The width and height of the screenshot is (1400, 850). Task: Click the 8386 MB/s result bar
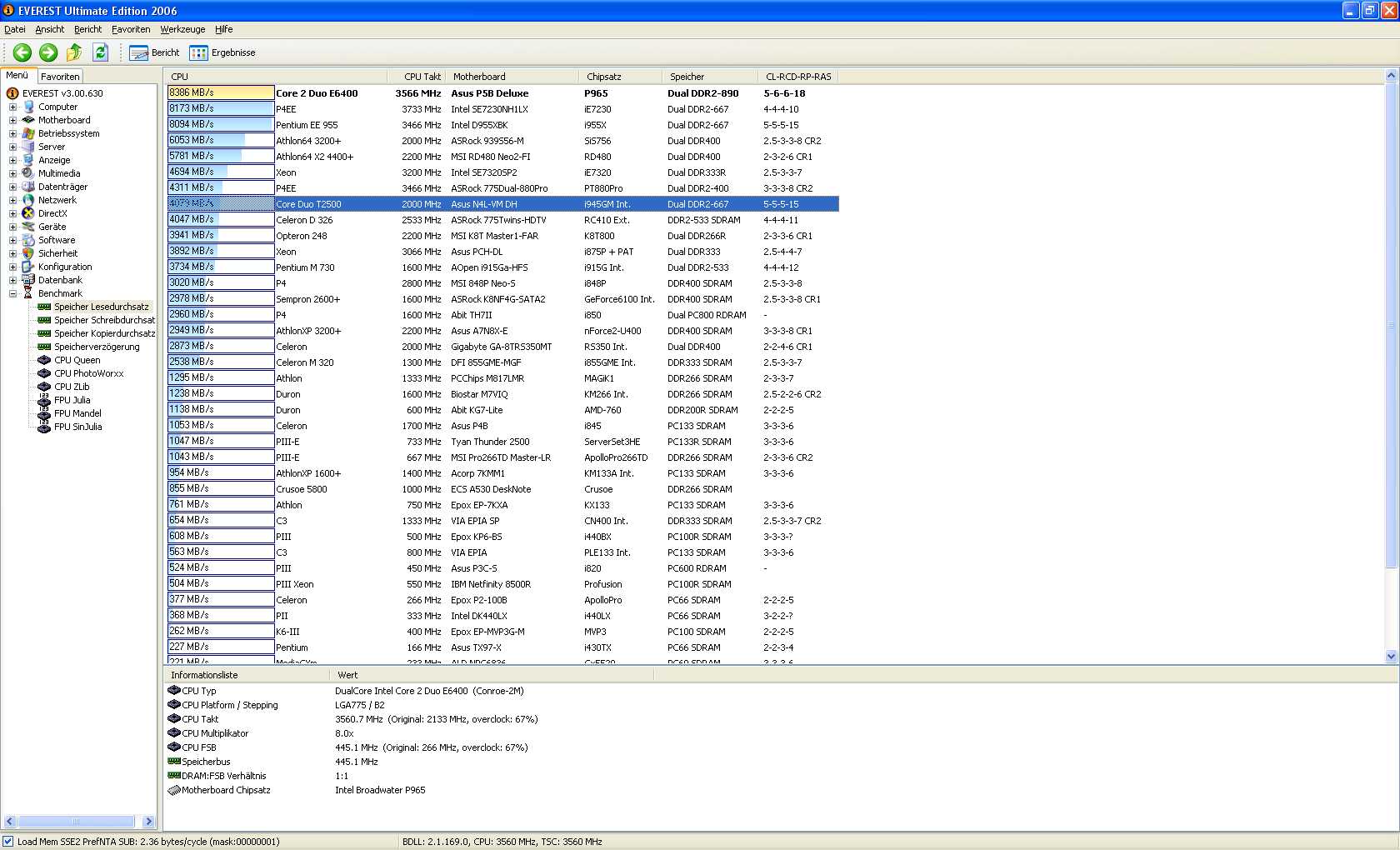click(221, 92)
